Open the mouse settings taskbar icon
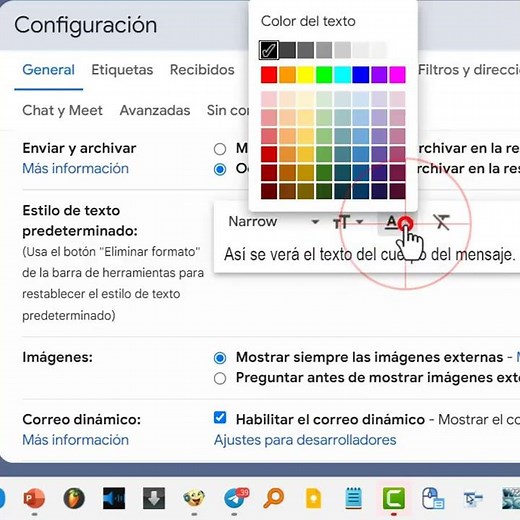This screenshot has height=520, width=520. [433, 498]
